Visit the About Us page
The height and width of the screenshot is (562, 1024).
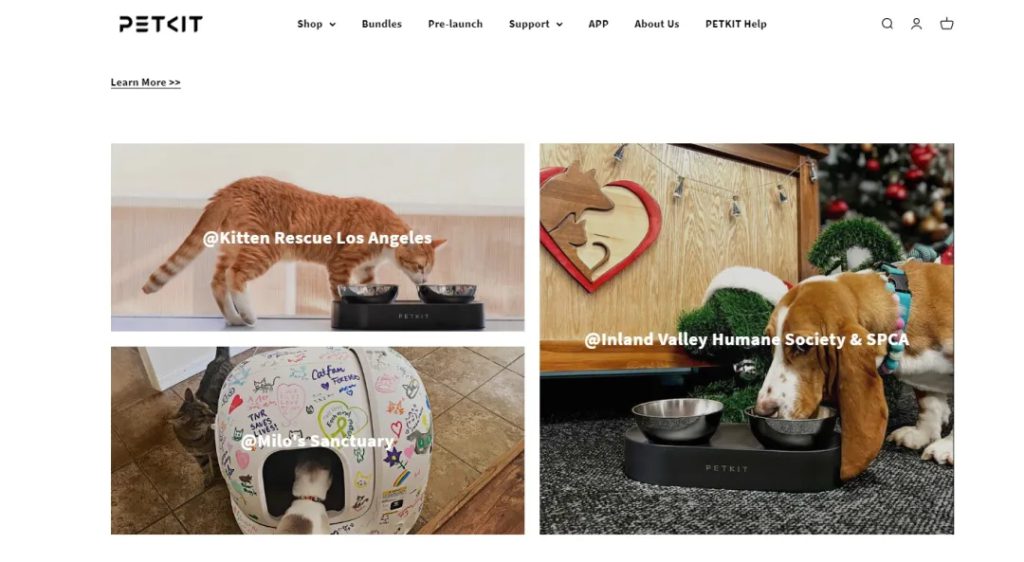(656, 24)
